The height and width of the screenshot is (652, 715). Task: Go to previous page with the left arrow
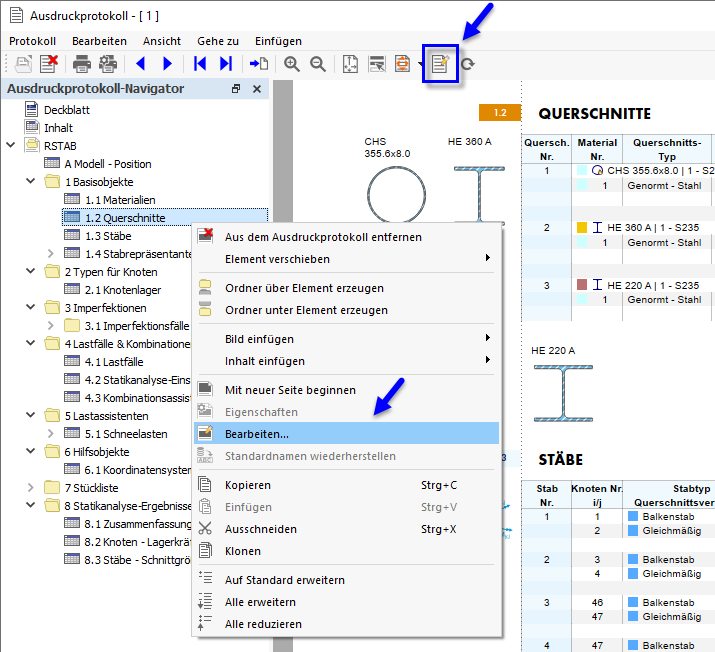coord(141,64)
